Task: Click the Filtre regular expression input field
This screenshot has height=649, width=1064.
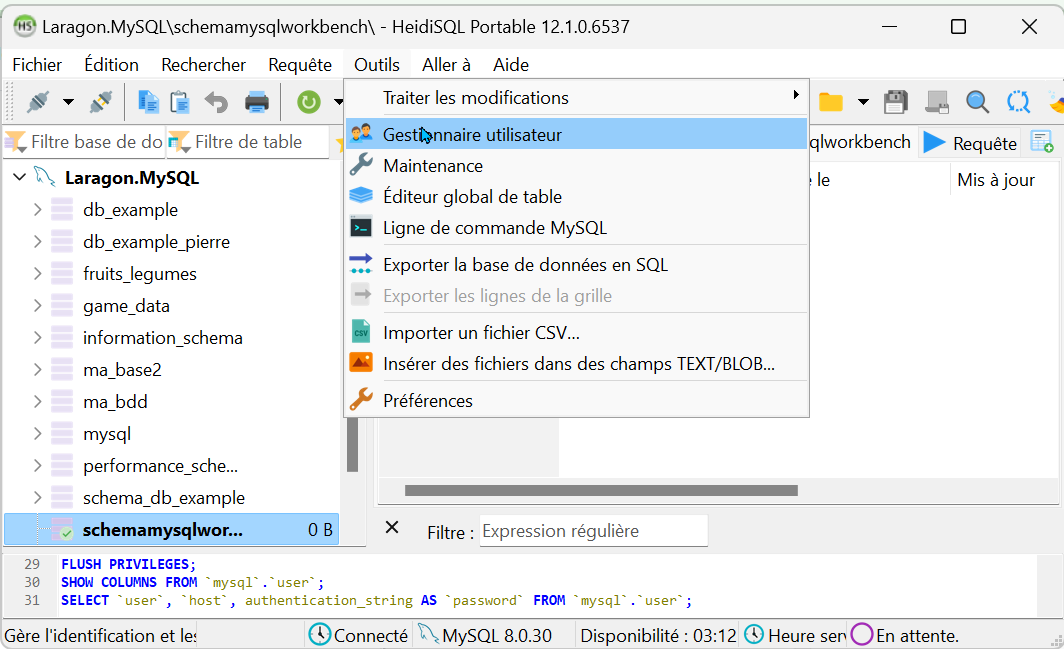Action: point(593,531)
